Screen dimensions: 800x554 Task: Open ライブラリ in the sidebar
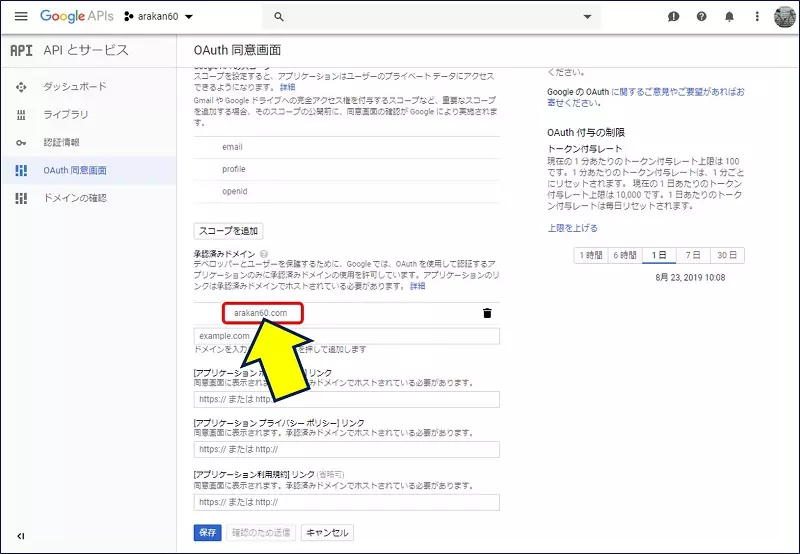(89, 115)
